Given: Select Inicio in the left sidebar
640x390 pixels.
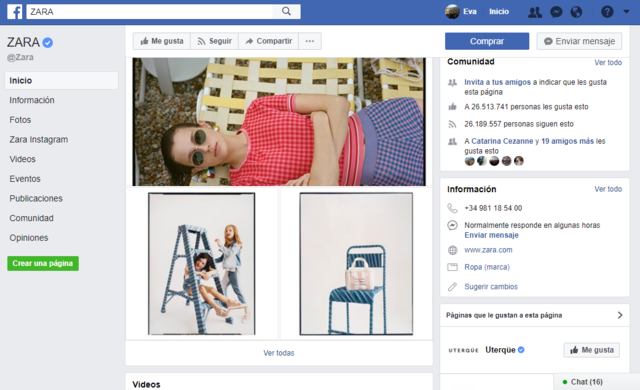Looking at the screenshot, I should (x=62, y=80).
